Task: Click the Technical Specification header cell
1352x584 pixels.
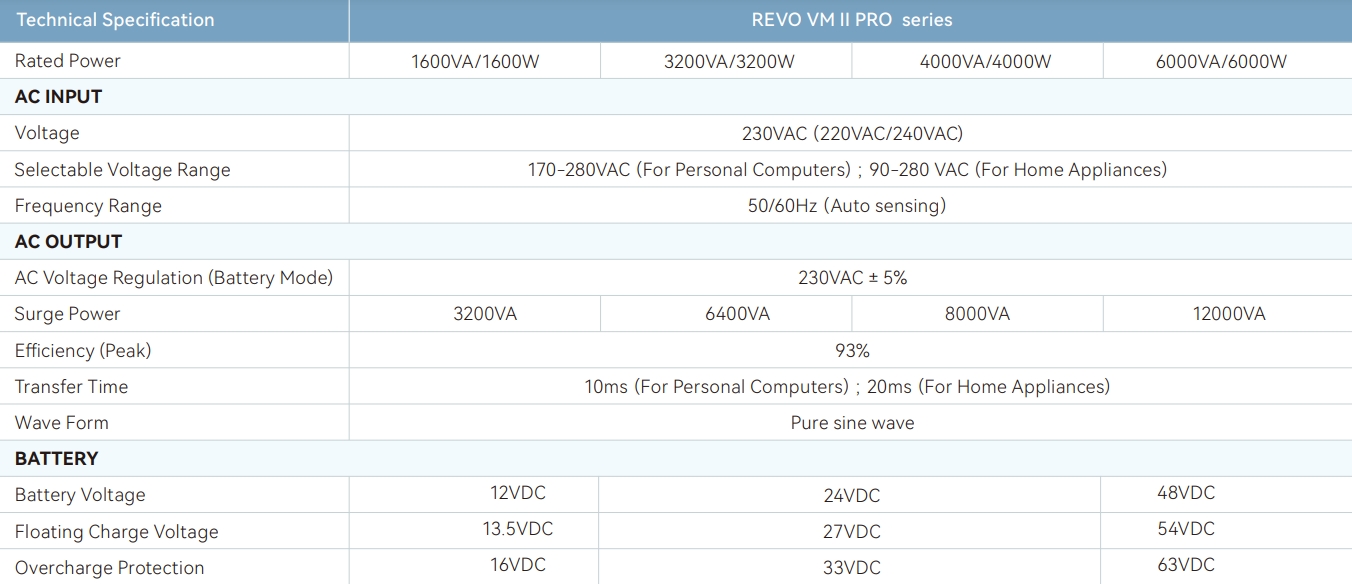Action: click(x=115, y=20)
